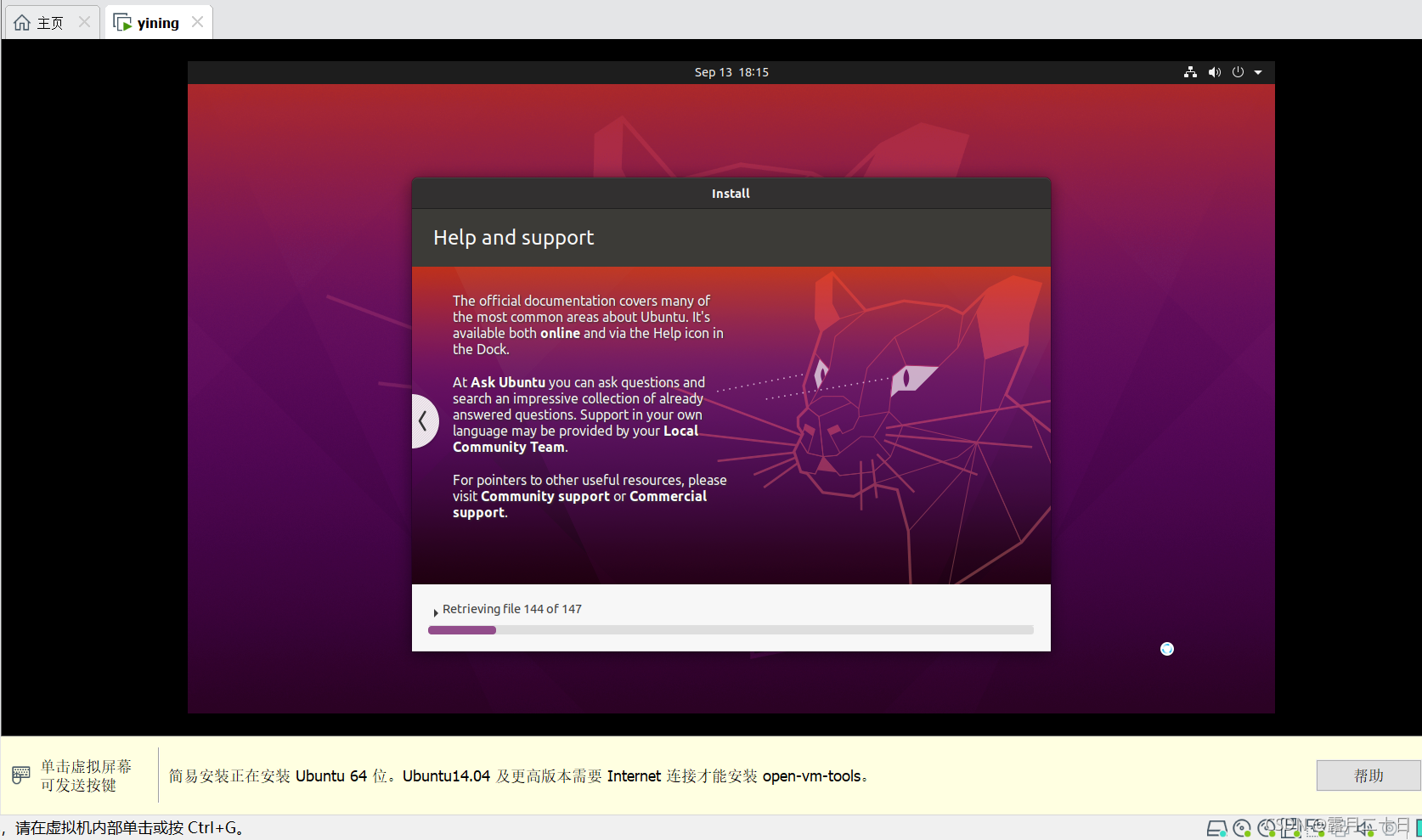Close the yining tab
The width and height of the screenshot is (1422, 840).
(198, 22)
